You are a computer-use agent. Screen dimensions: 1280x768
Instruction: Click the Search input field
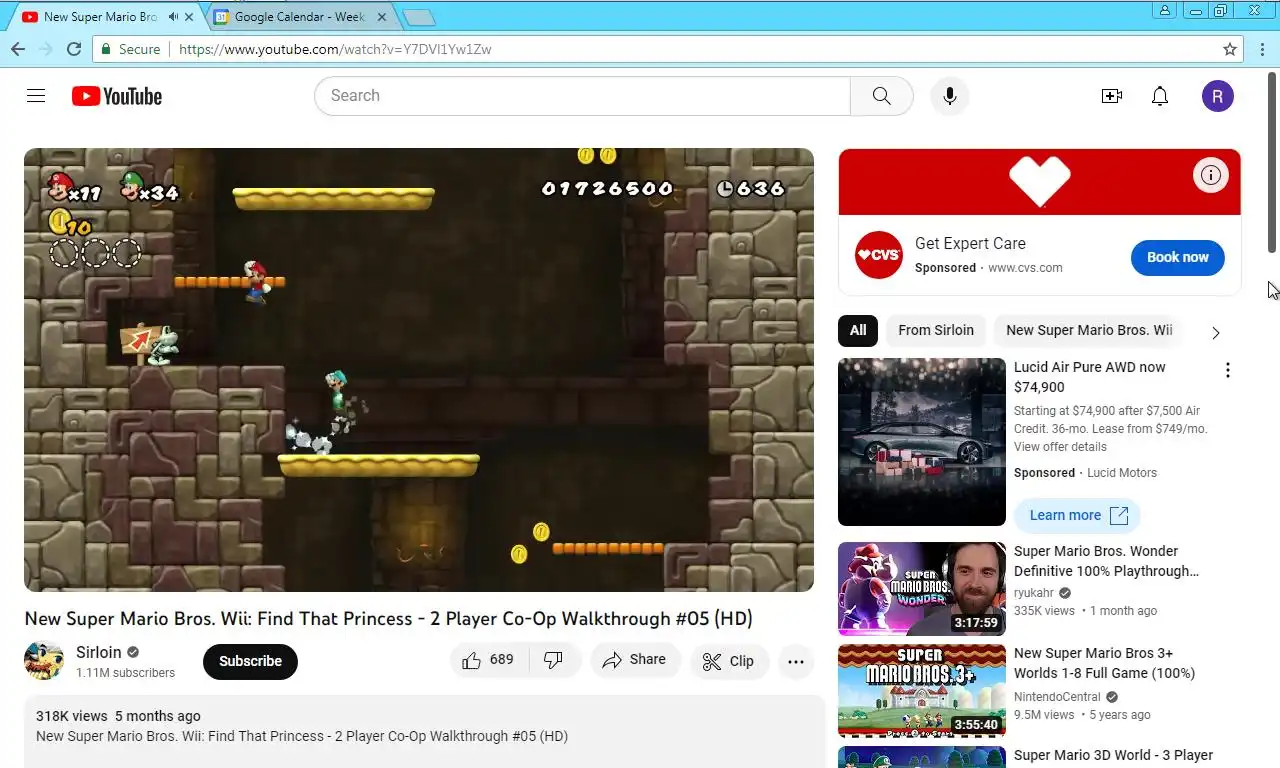[582, 96]
